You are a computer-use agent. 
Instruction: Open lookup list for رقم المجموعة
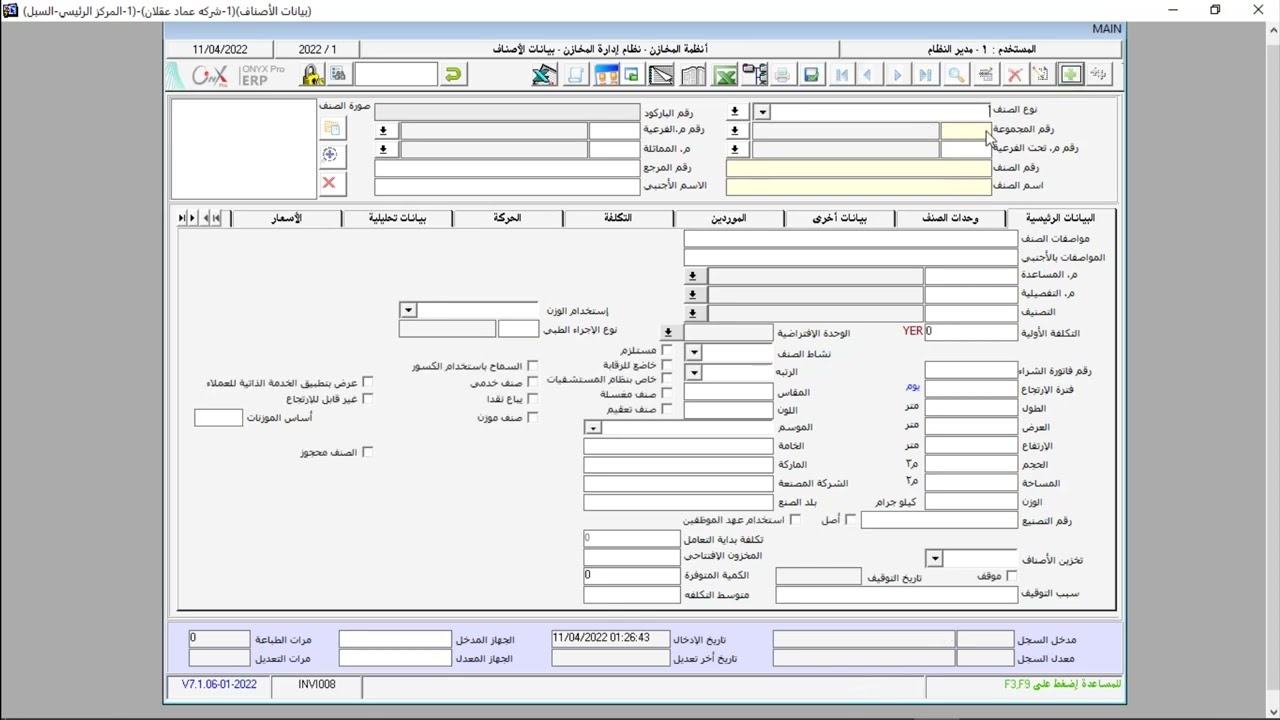click(735, 131)
